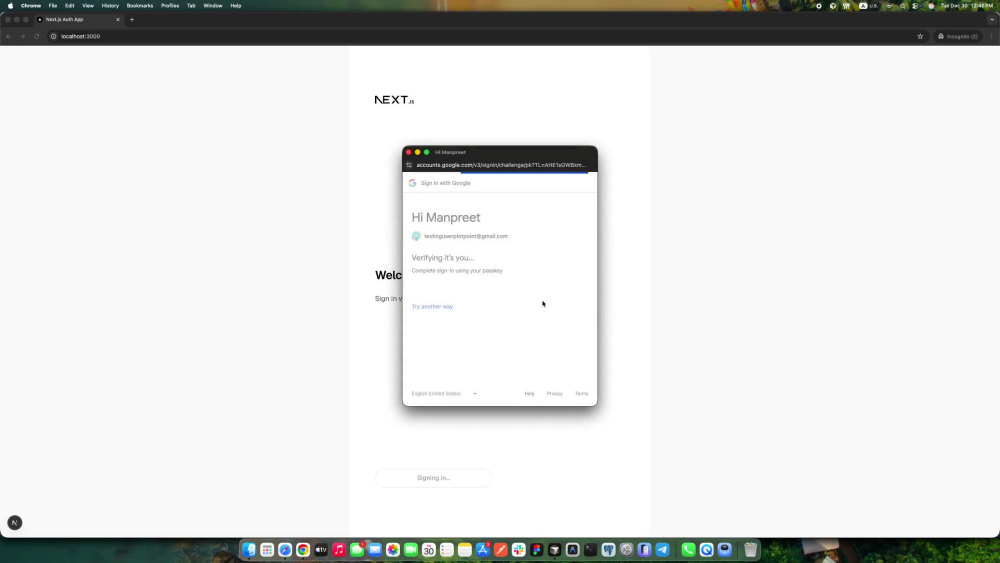This screenshot has width=1000, height=563.
Task: Open the Window menu
Action: pyautogui.click(x=212, y=6)
